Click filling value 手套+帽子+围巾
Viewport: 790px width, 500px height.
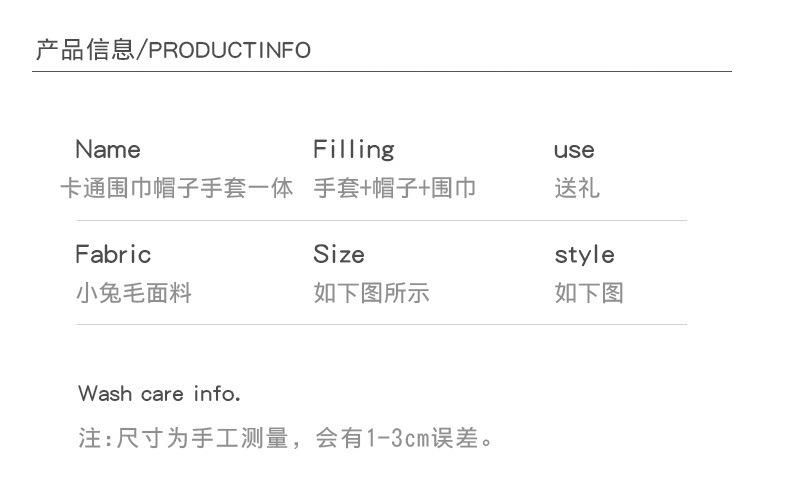(394, 188)
